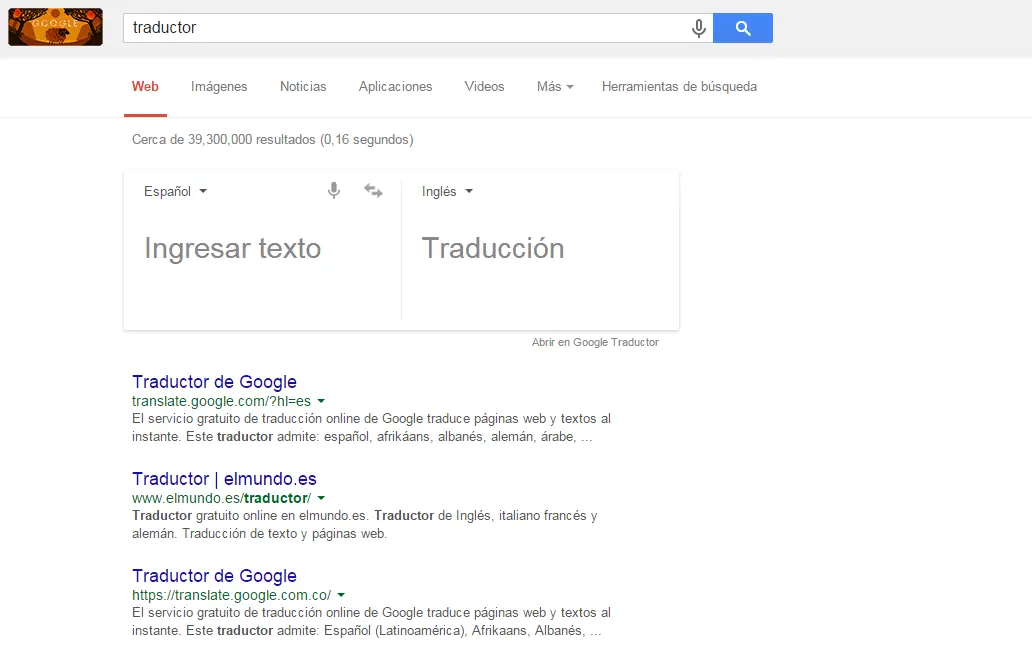
Task: Open Herramientas de búsqueda
Action: (679, 86)
